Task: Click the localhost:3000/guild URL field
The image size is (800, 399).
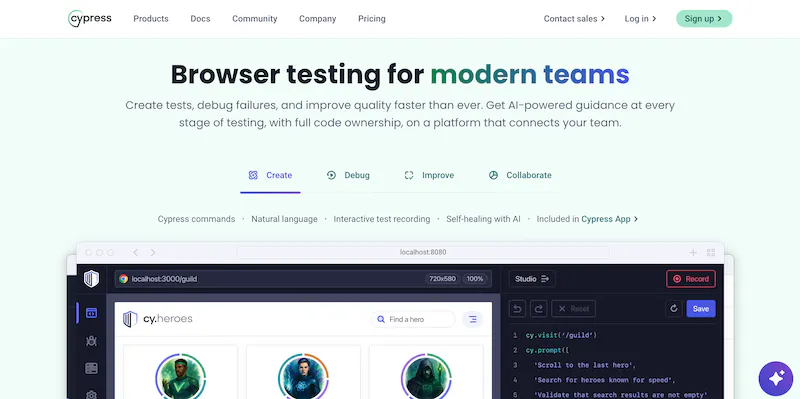Action: pos(303,279)
